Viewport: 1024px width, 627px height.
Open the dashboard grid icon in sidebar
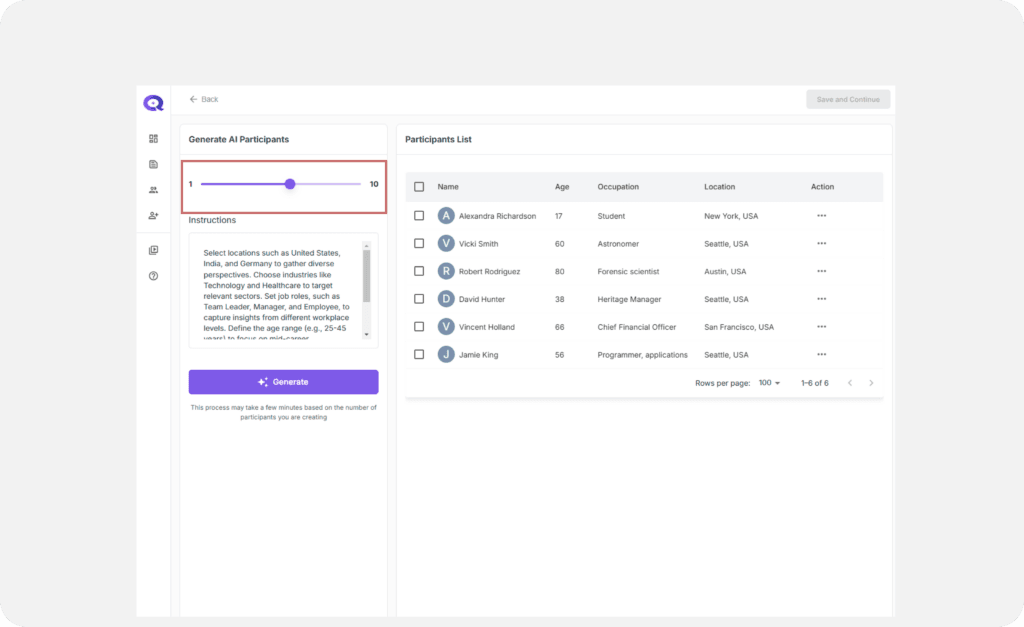point(153,139)
